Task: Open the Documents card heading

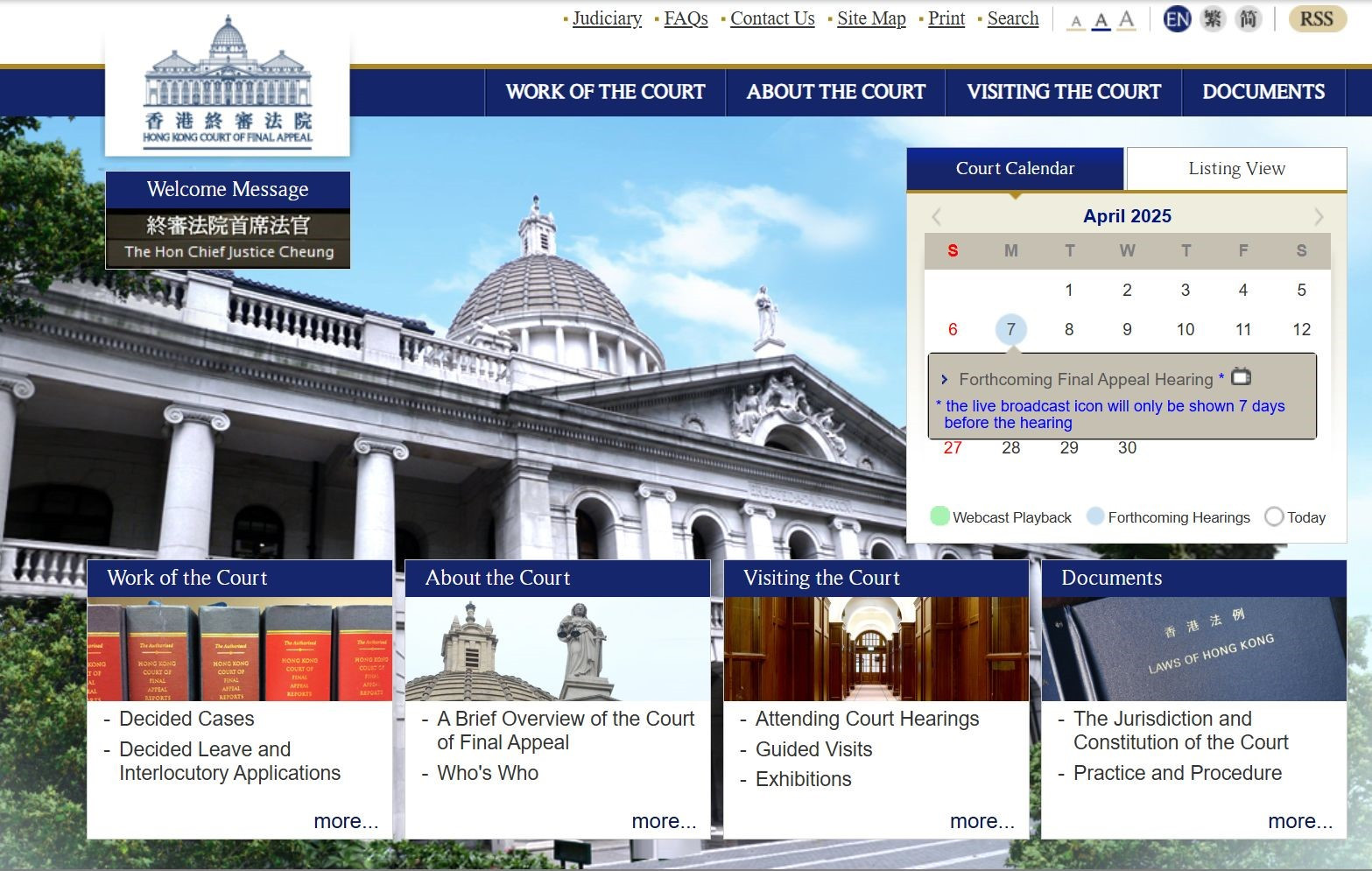Action: click(x=1194, y=578)
